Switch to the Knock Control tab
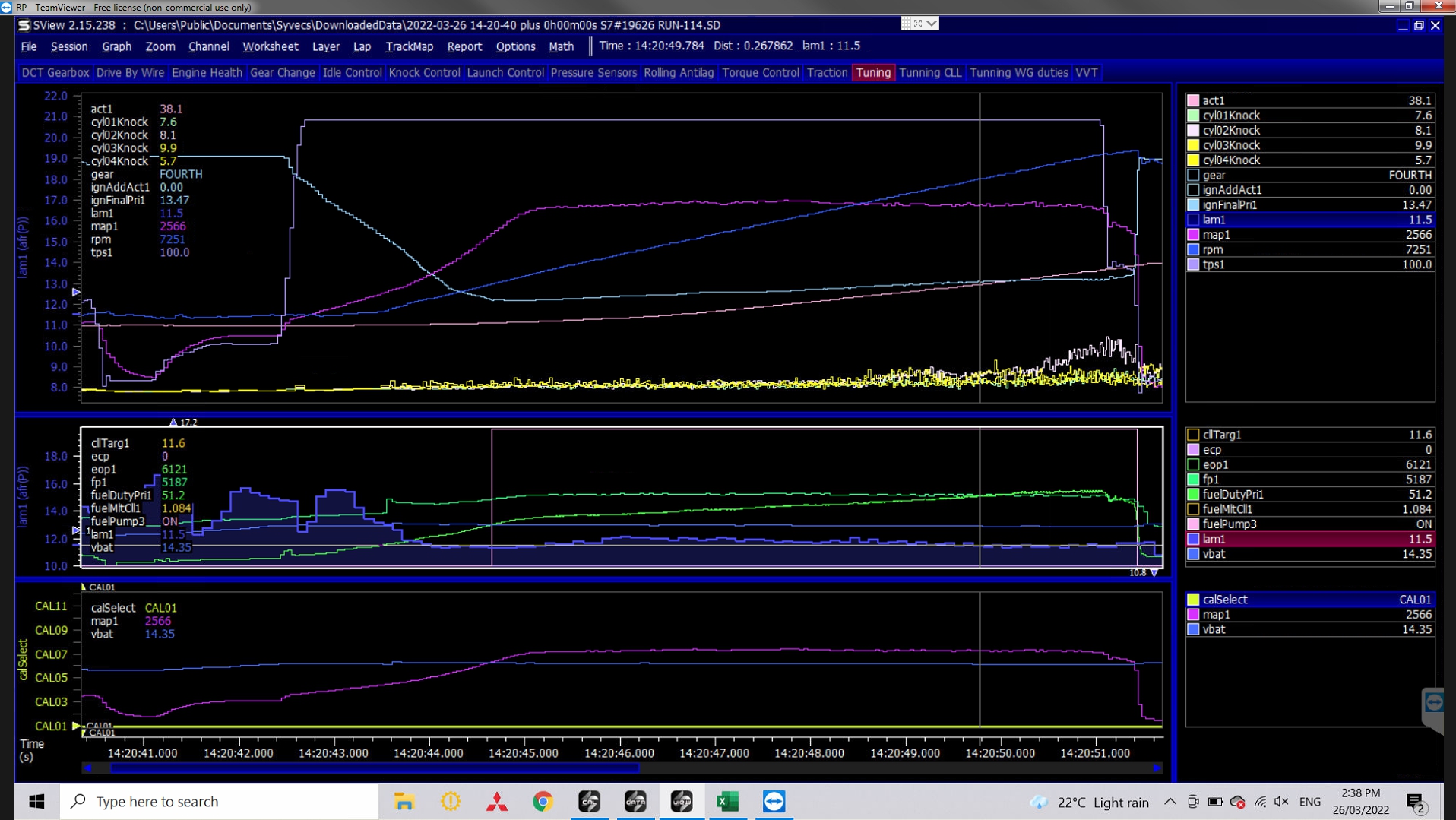1456x820 pixels. tap(424, 73)
